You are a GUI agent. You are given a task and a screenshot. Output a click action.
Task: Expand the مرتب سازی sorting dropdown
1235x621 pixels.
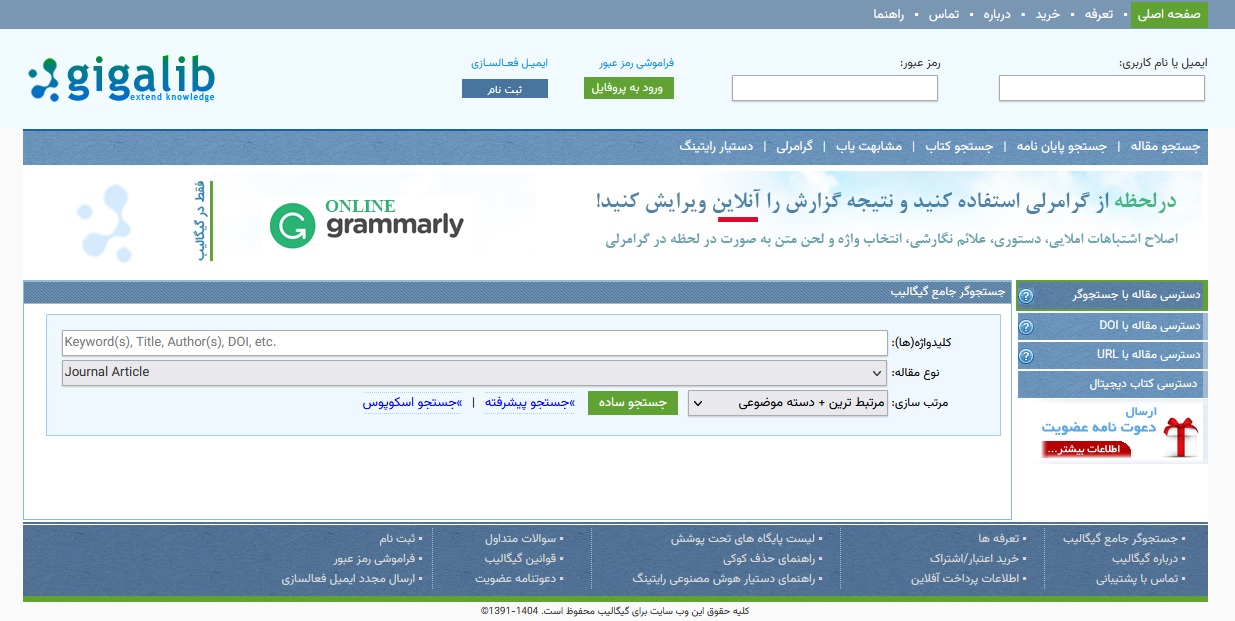[x=788, y=403]
